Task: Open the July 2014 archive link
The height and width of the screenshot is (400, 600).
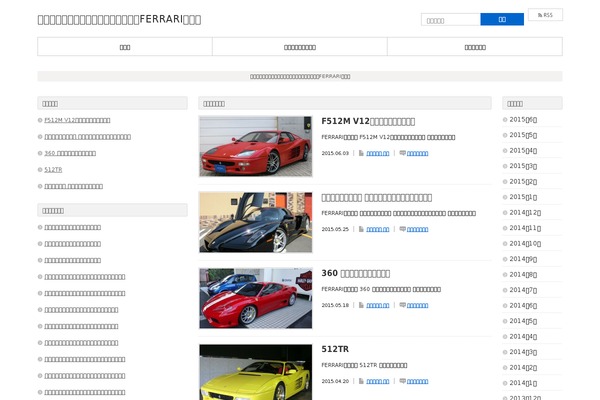Action: pos(523,290)
